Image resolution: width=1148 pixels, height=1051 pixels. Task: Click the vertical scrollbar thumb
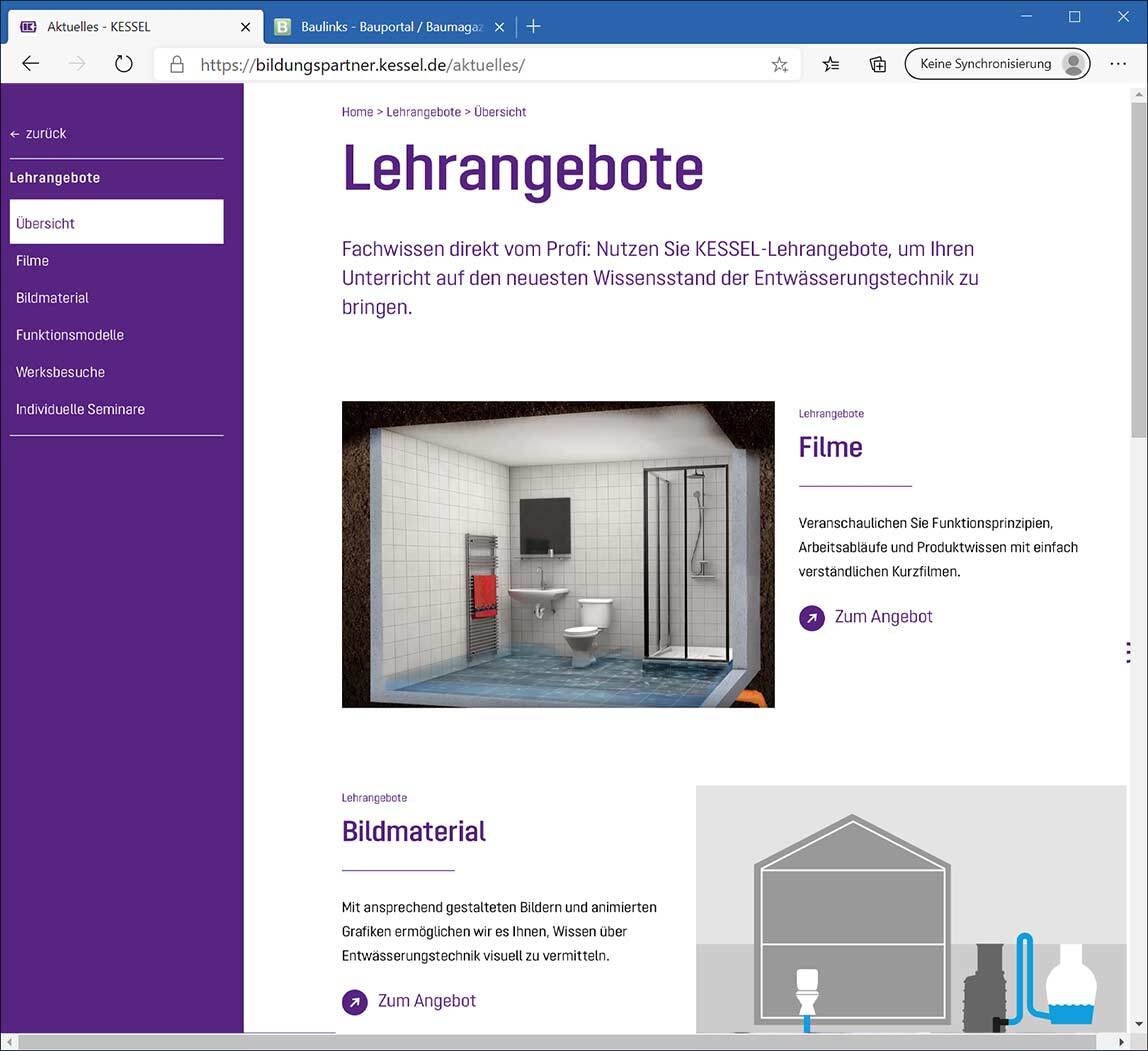coord(1138,269)
